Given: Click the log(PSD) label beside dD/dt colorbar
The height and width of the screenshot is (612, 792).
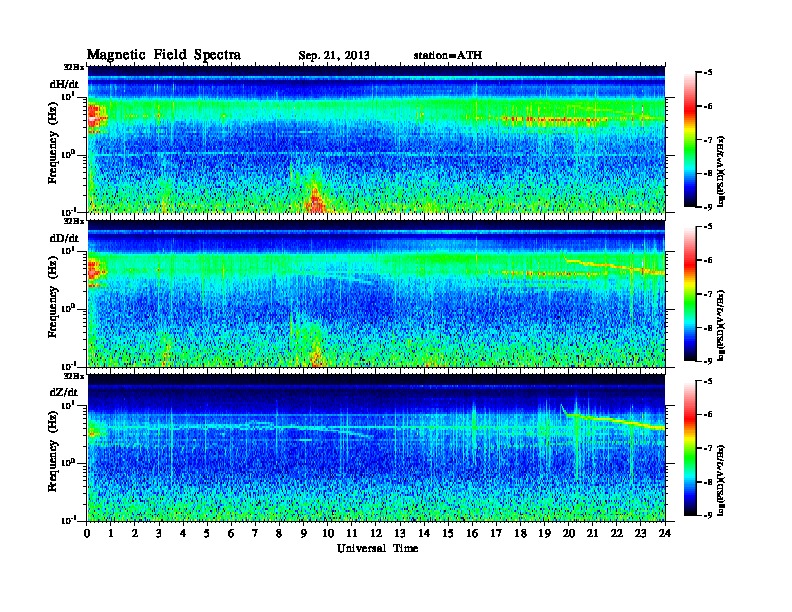Looking at the screenshot, I should pyautogui.click(x=721, y=326).
